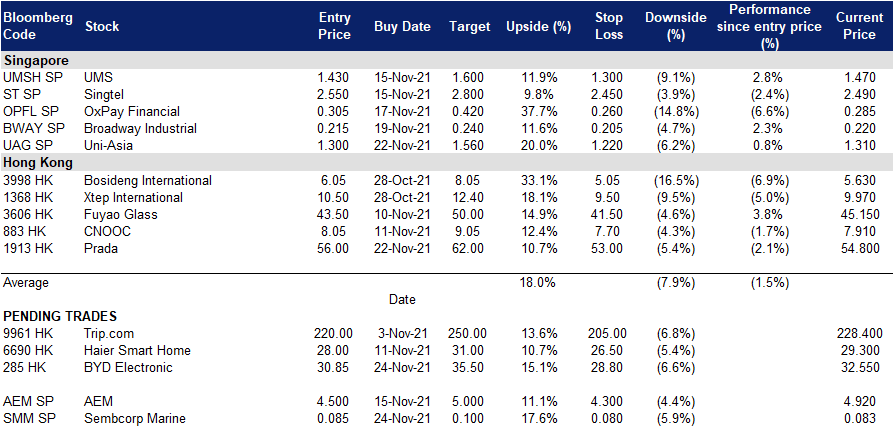Select the Stock column header

(102, 26)
